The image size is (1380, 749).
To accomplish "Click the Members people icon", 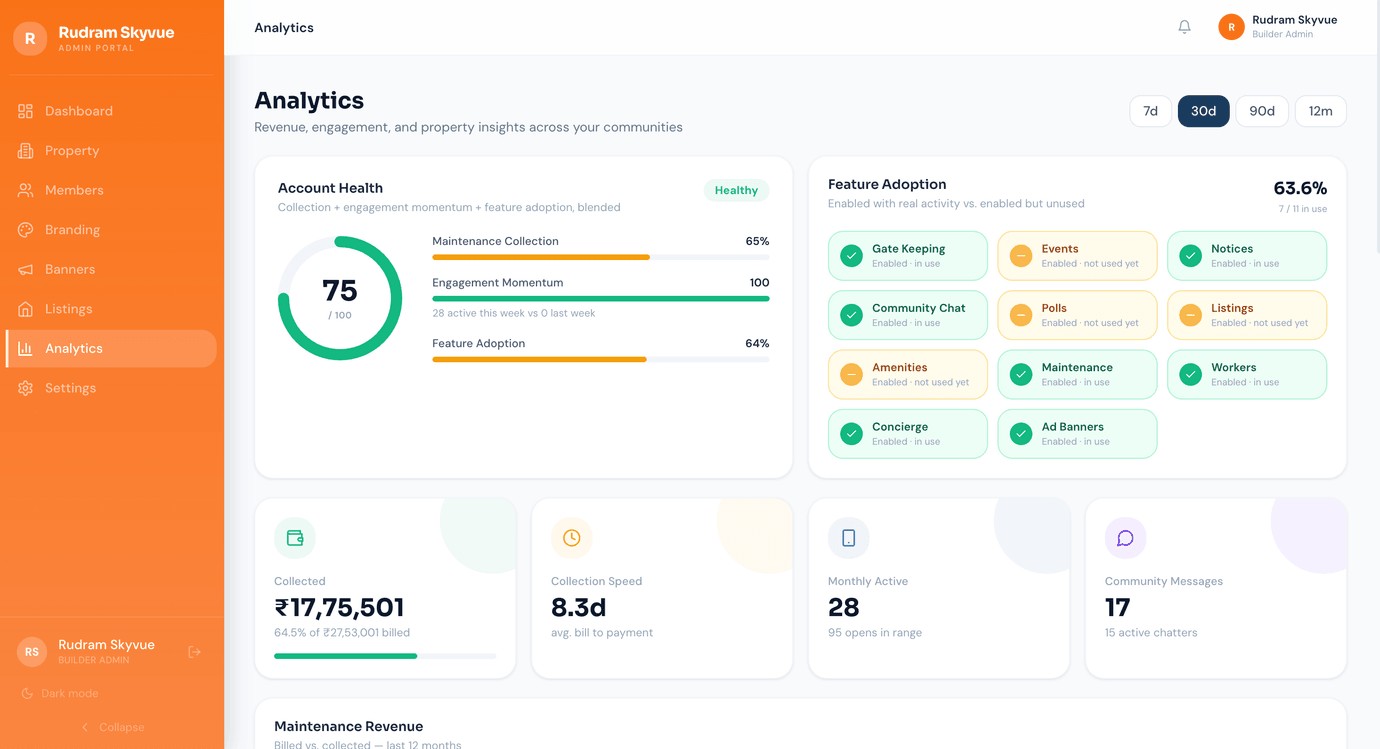I will [x=26, y=190].
